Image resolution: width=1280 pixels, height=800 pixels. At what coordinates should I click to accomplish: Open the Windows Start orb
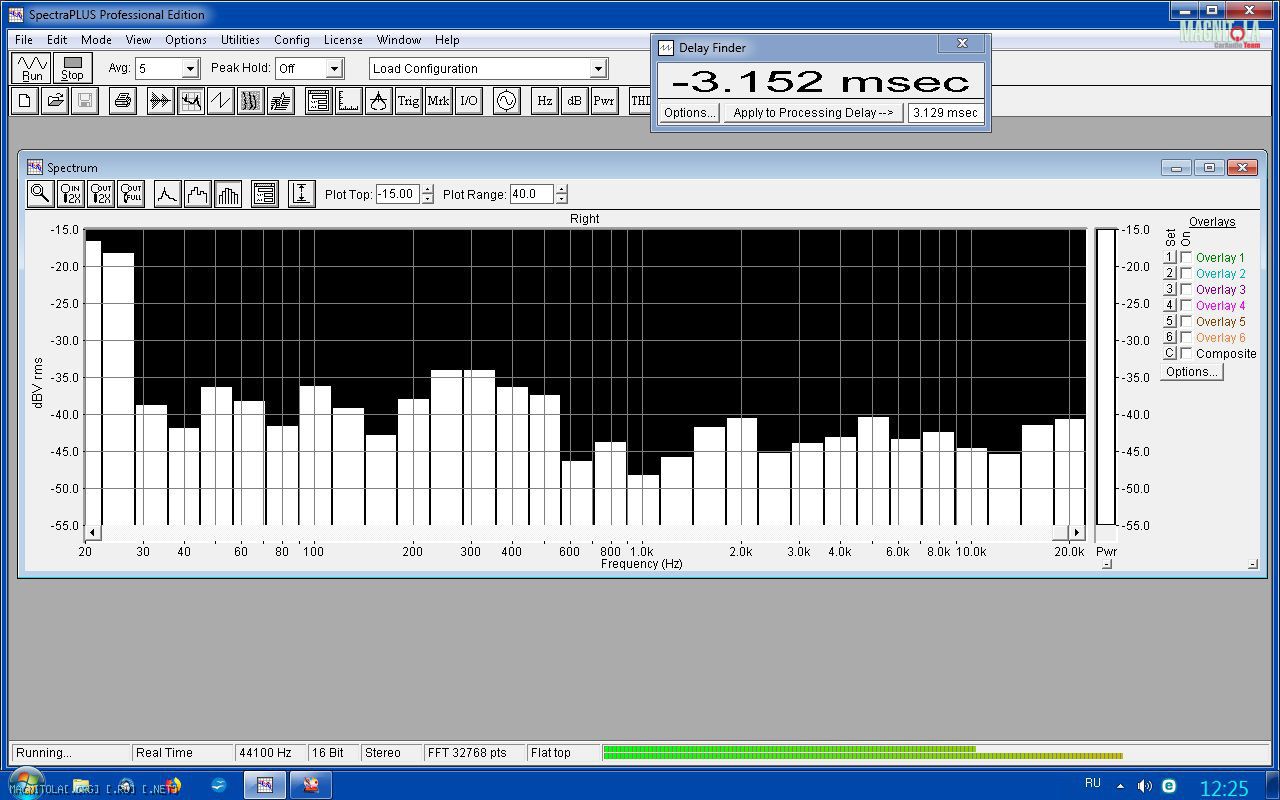25,783
